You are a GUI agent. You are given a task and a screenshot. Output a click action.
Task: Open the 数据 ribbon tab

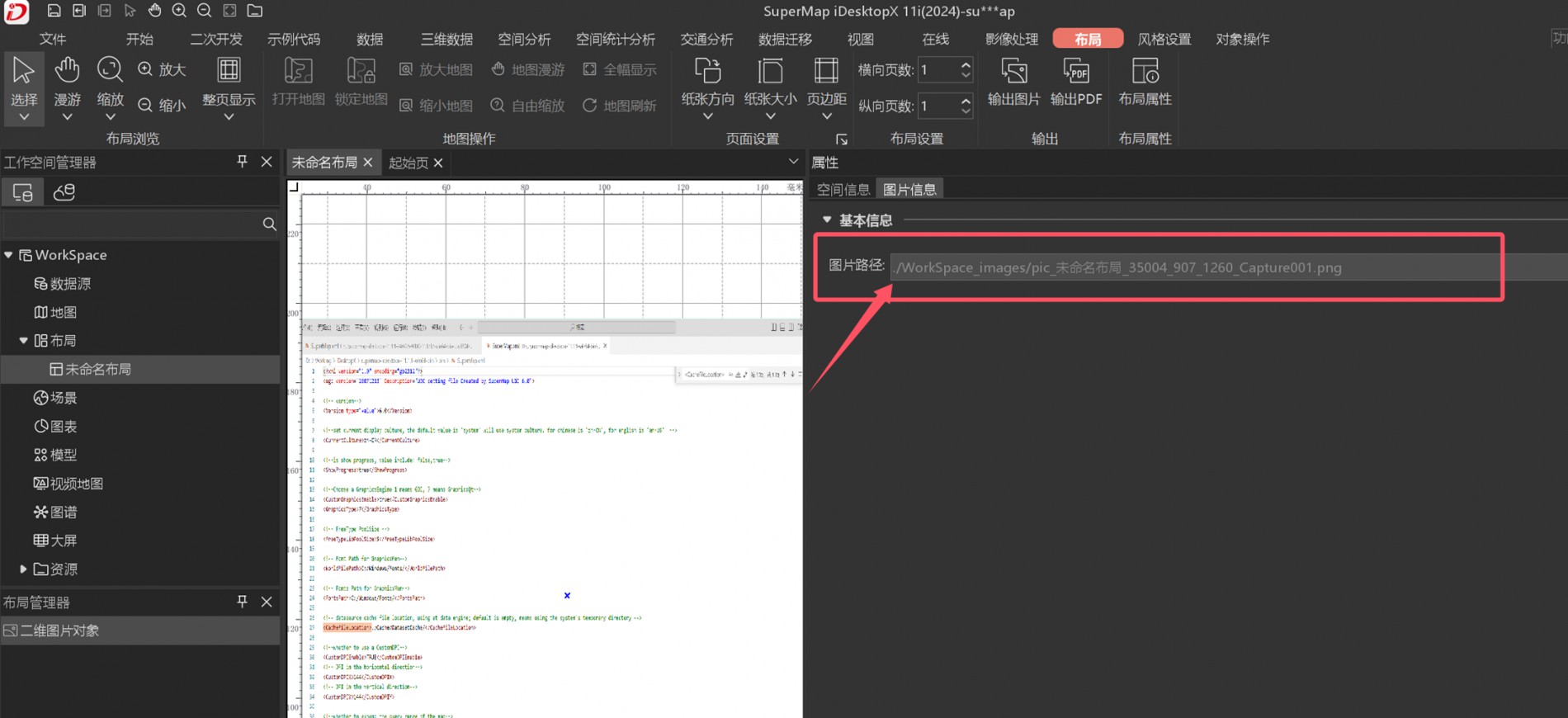click(370, 39)
